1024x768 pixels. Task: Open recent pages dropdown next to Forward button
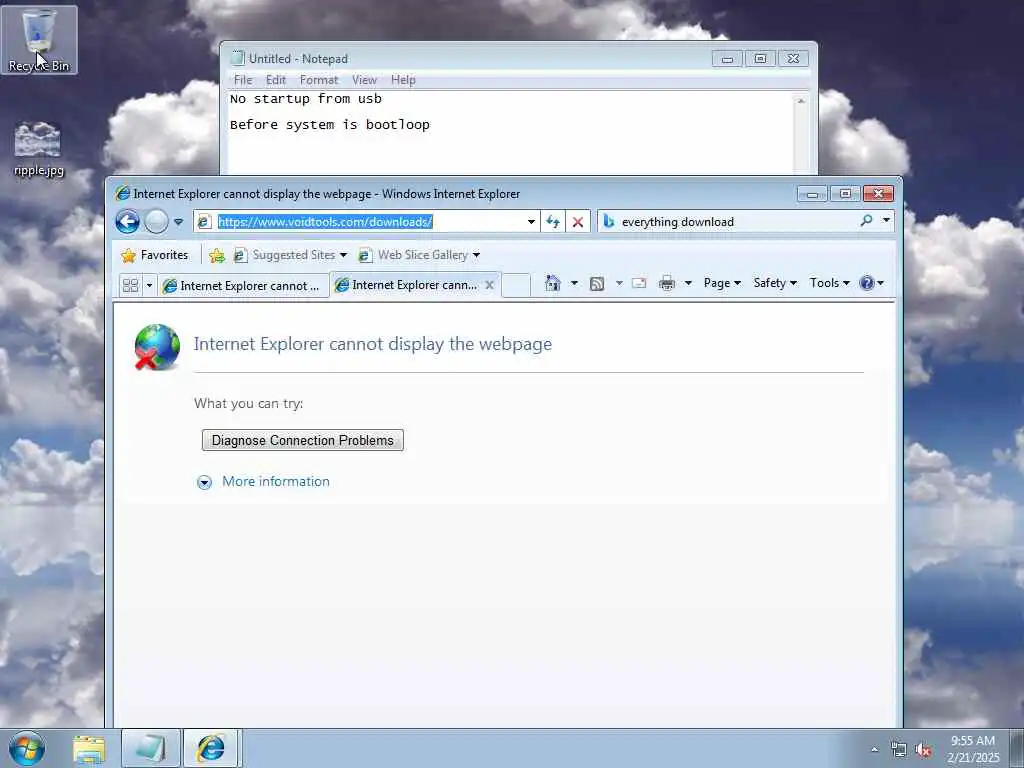tap(178, 221)
